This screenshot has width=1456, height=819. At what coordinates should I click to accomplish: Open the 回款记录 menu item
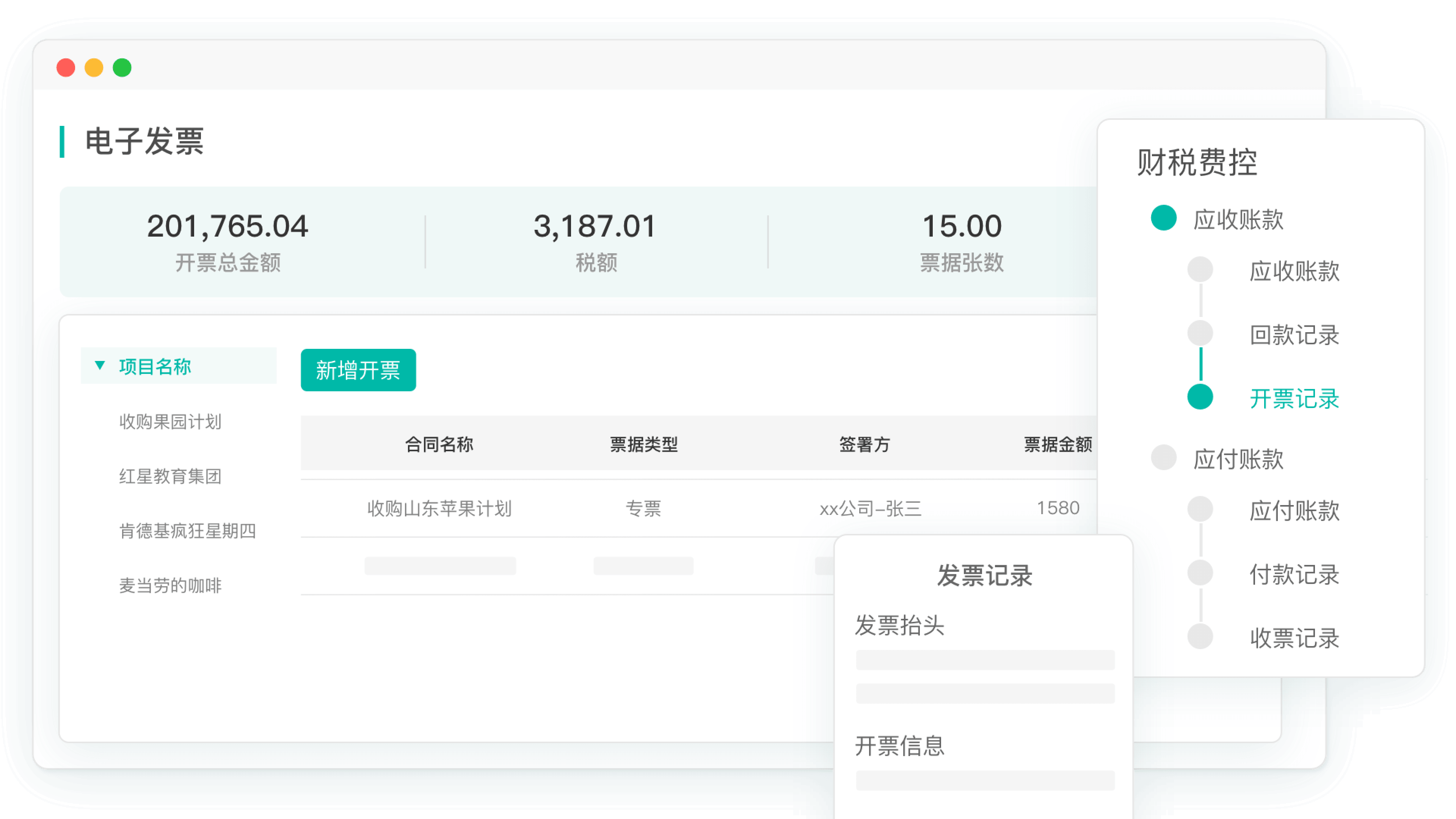[1294, 334]
